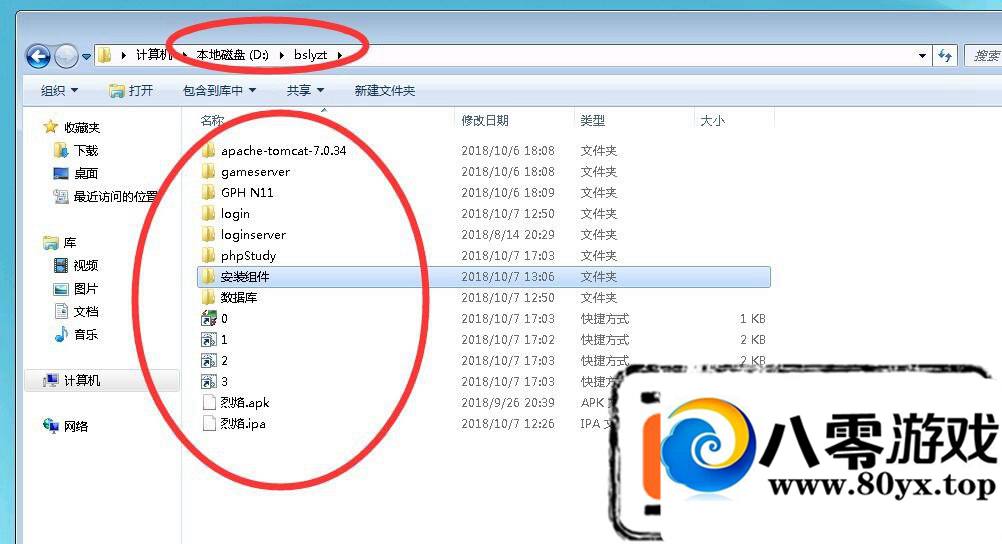Select the shortcut icon named 0
The image size is (1002, 544).
(x=209, y=318)
